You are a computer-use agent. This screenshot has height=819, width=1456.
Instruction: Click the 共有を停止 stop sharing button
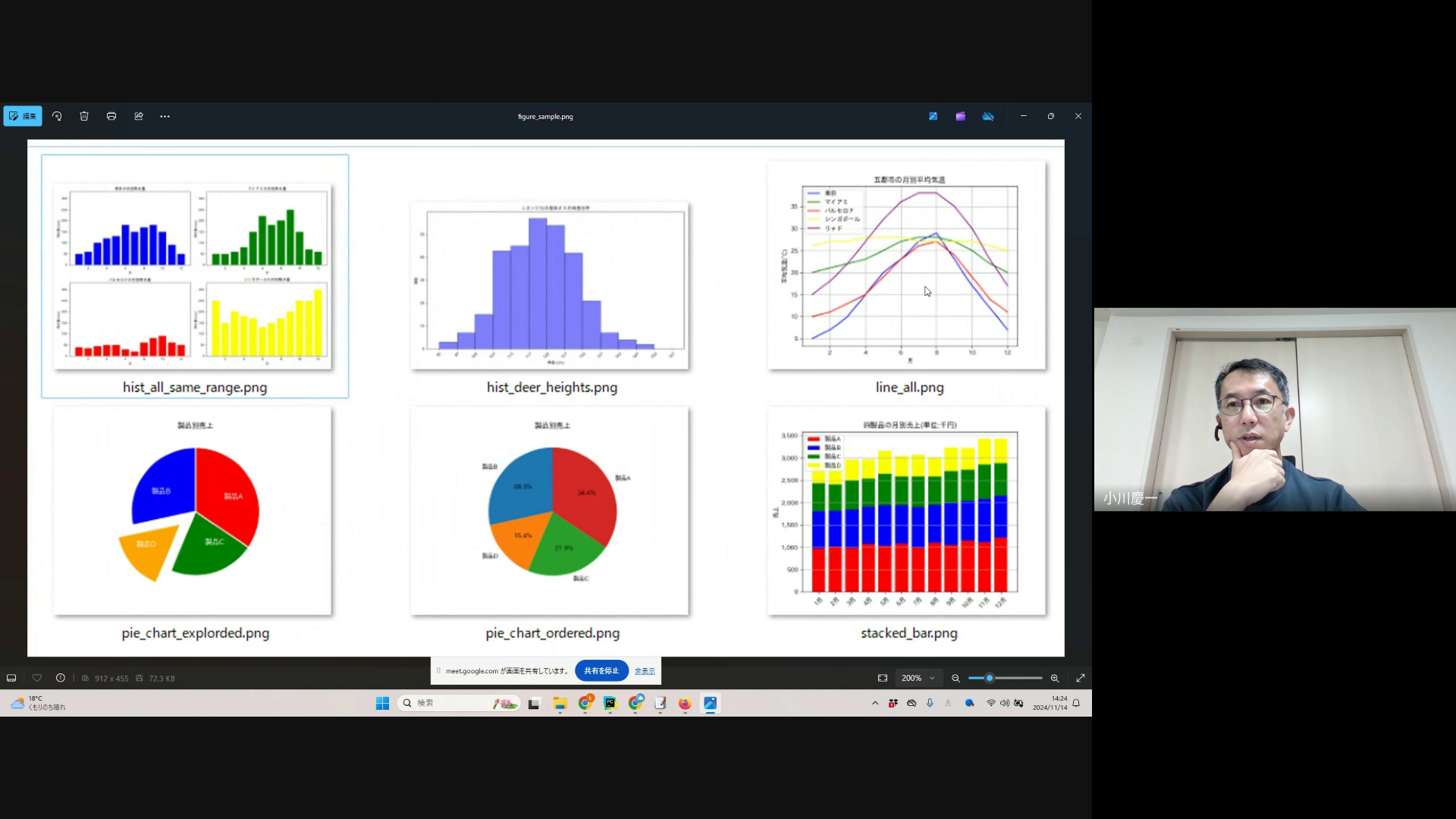point(601,670)
